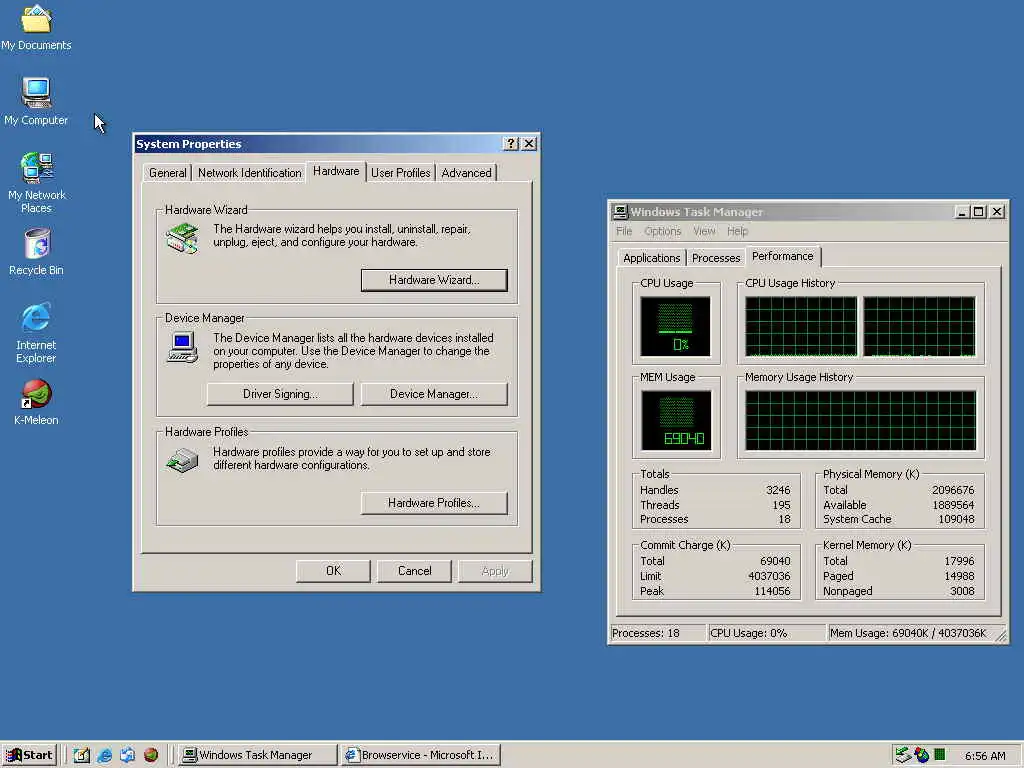Click Cancel in System Properties

coord(414,571)
